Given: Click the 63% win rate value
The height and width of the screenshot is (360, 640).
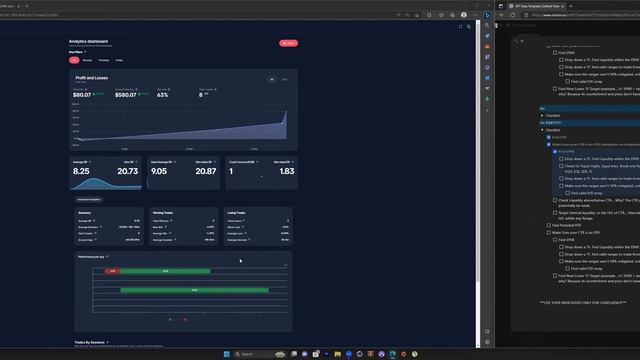Looking at the screenshot, I should pos(162,95).
